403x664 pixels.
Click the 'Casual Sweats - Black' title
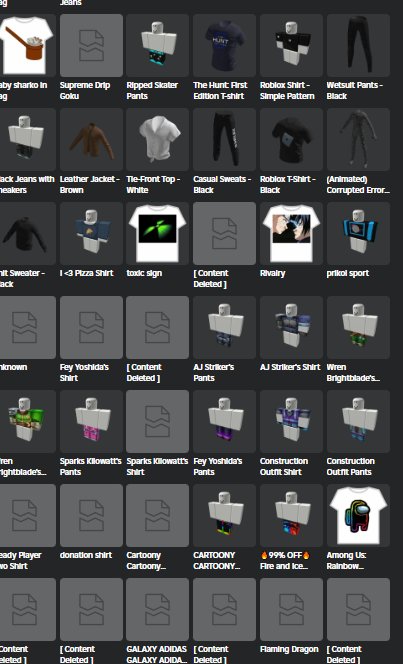tap(222, 185)
